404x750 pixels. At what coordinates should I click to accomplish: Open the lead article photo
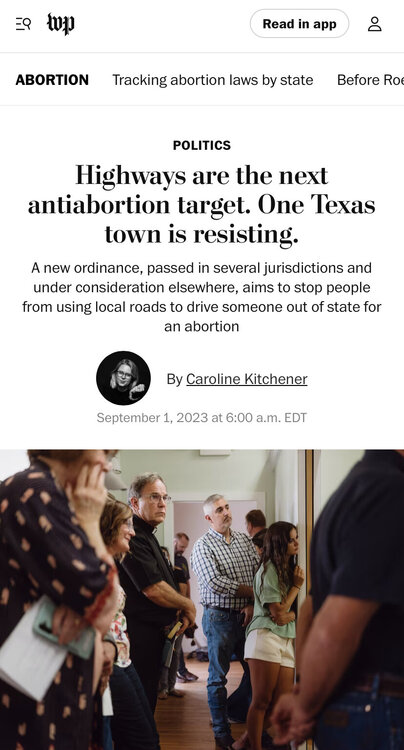coord(202,600)
